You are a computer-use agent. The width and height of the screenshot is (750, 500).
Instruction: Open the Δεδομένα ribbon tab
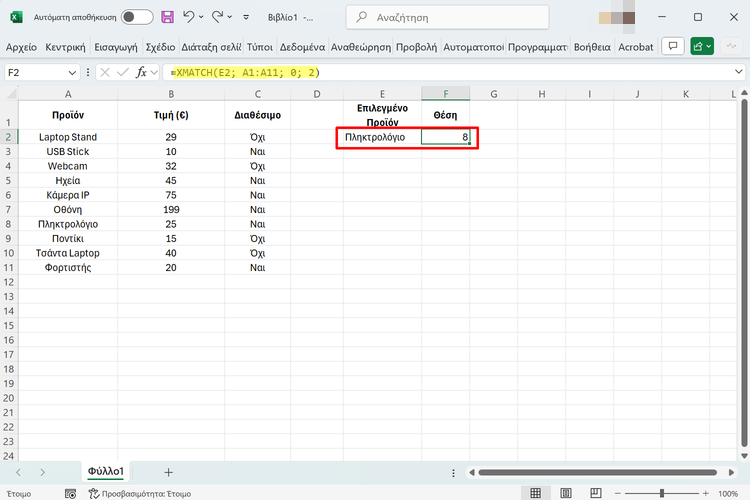302,47
